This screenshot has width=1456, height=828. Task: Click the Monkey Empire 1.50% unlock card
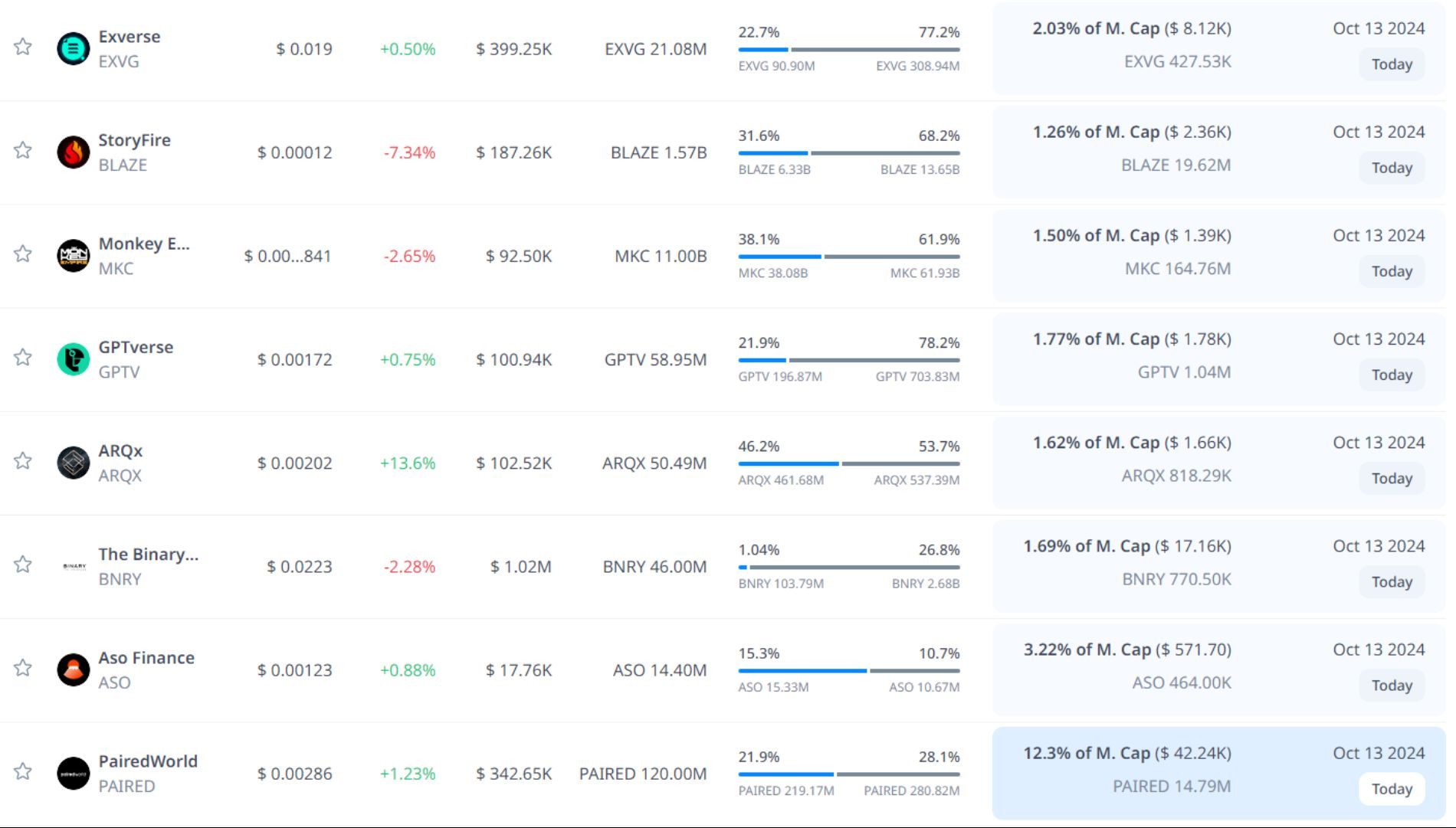(1218, 256)
